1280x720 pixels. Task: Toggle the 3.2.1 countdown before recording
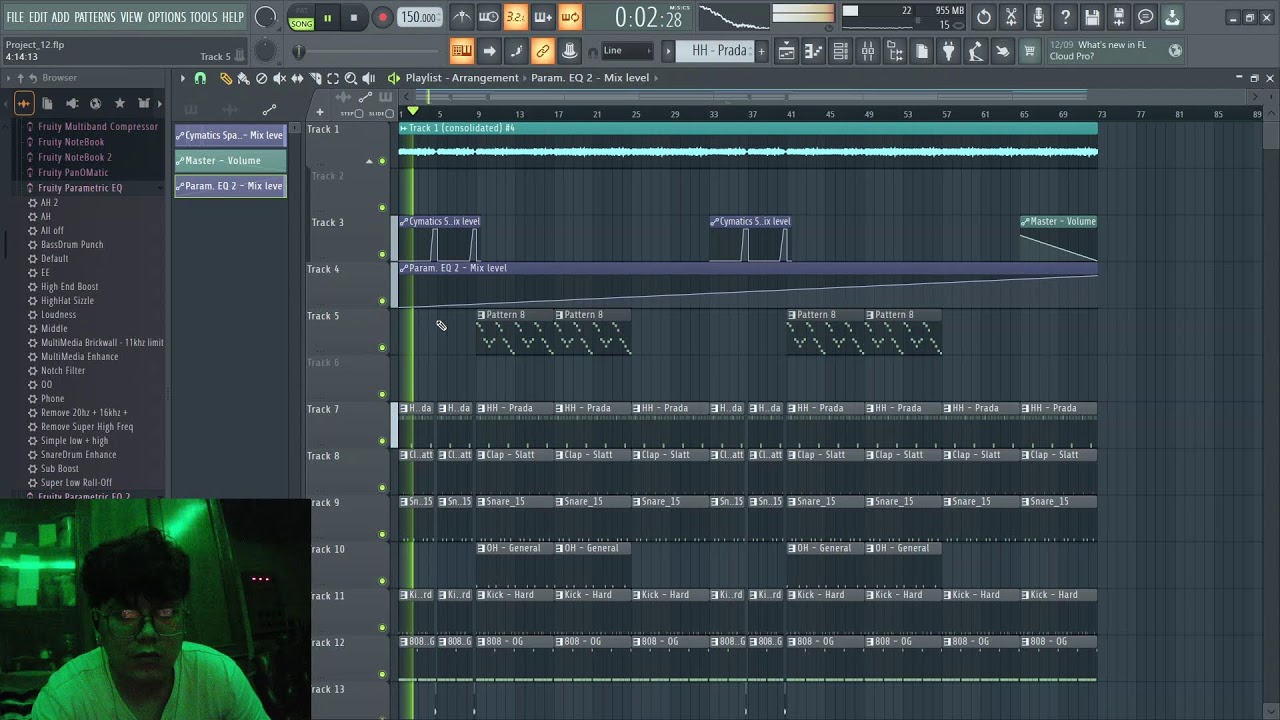click(x=515, y=17)
